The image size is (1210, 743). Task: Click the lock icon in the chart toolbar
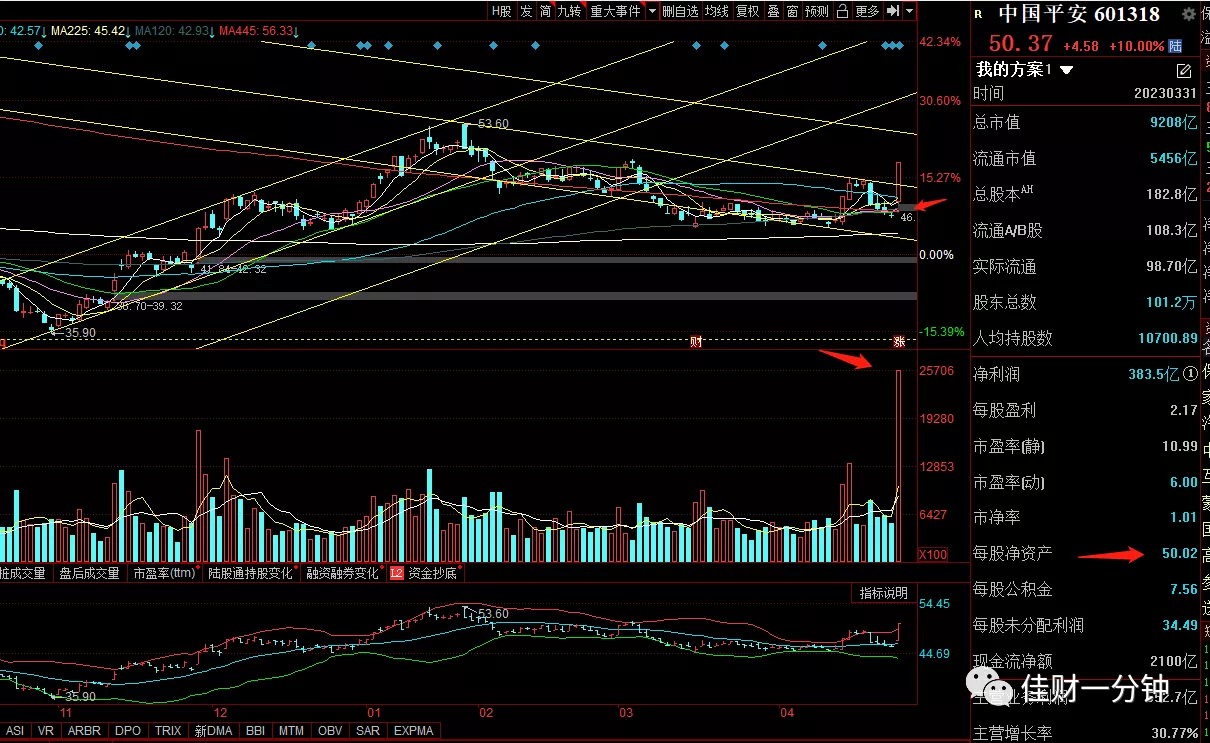pos(841,11)
